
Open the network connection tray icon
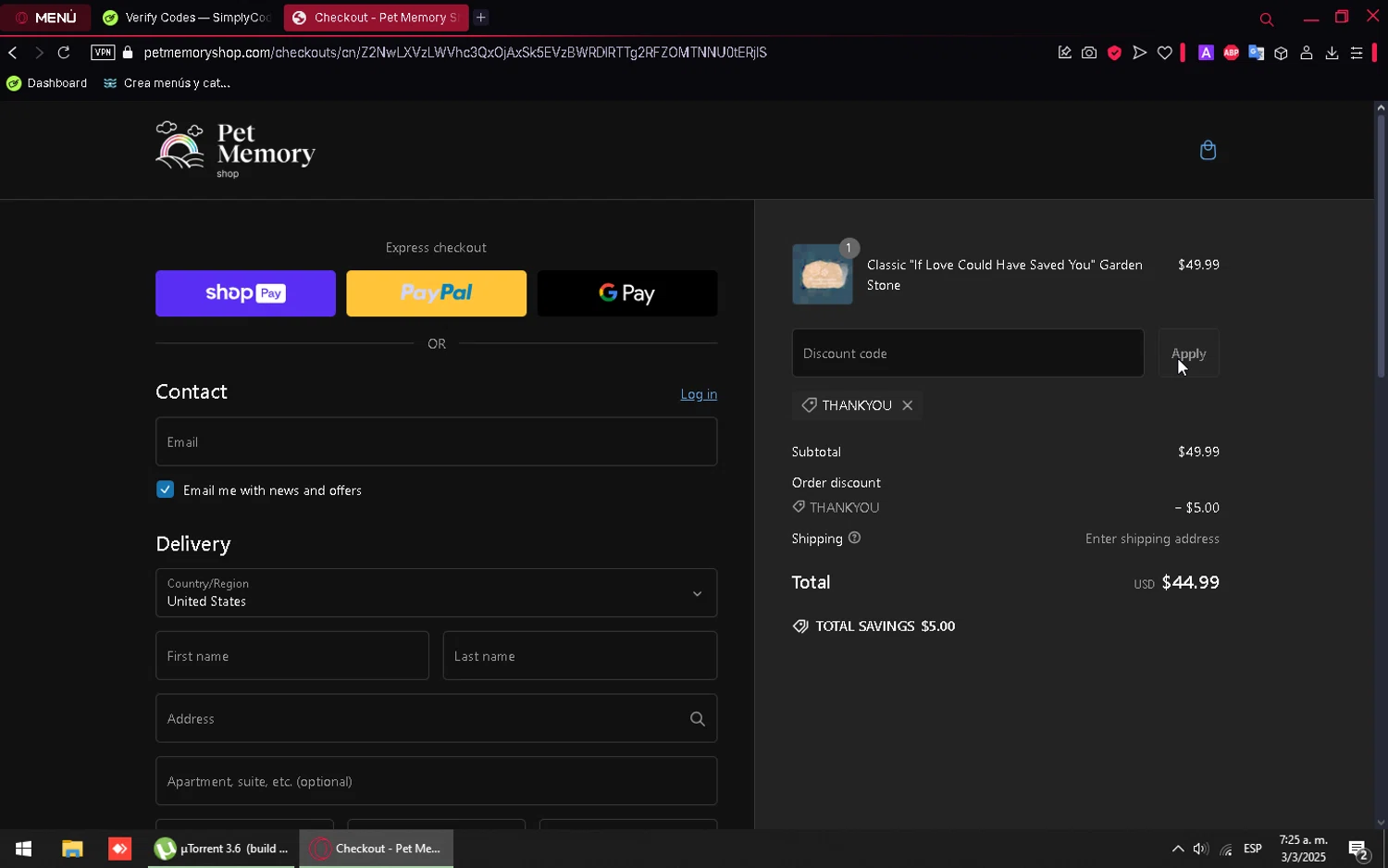coord(1226,849)
